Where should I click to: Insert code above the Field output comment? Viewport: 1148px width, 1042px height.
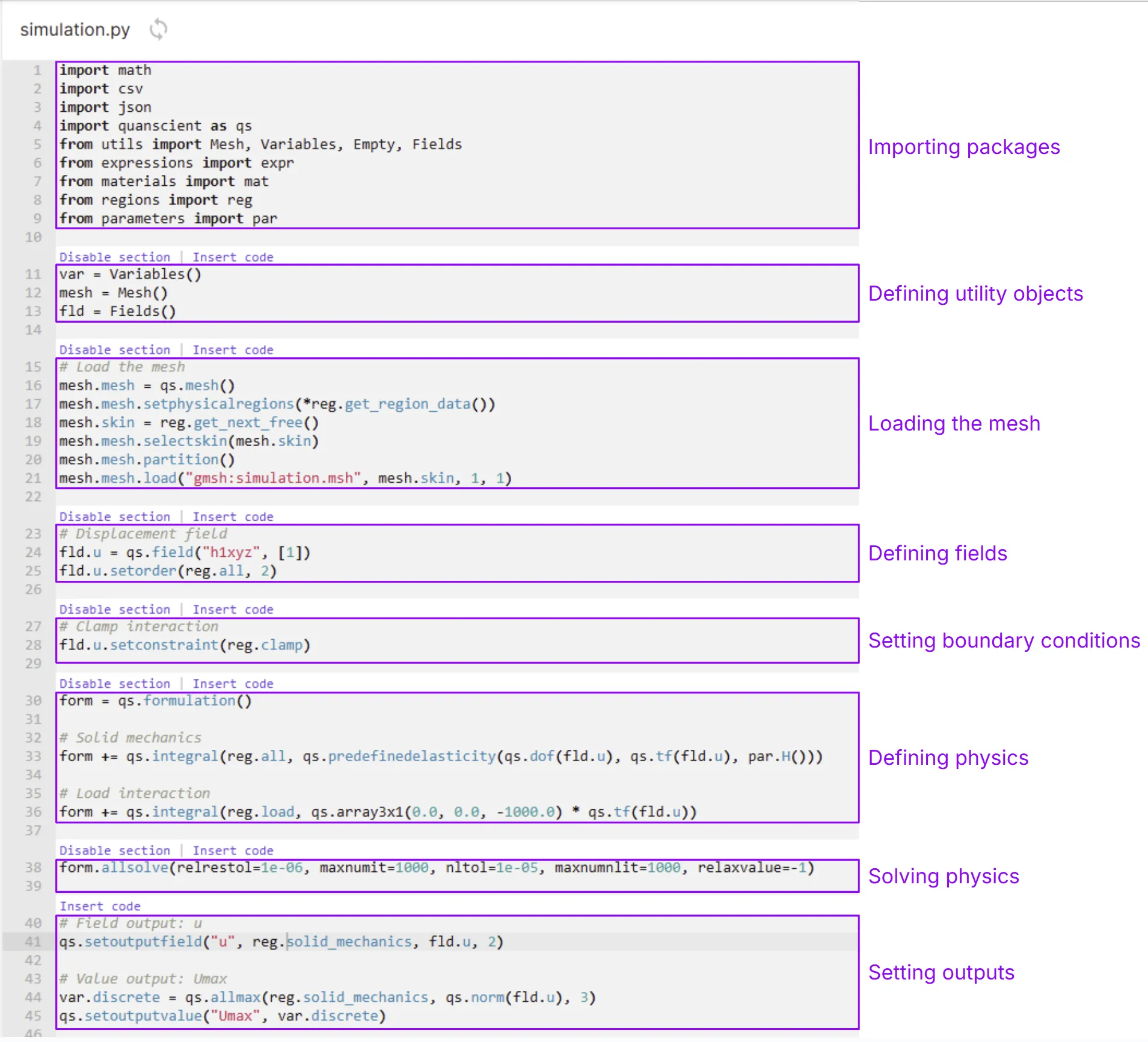pos(100,907)
